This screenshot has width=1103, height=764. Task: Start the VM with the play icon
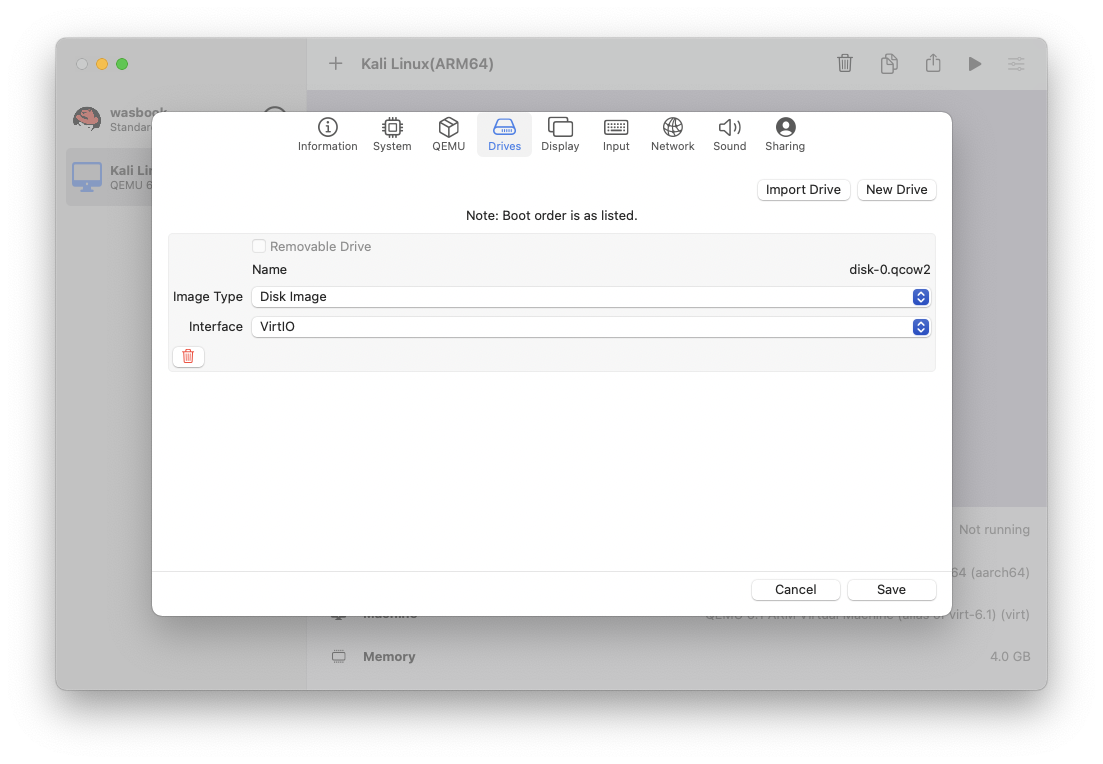[974, 64]
